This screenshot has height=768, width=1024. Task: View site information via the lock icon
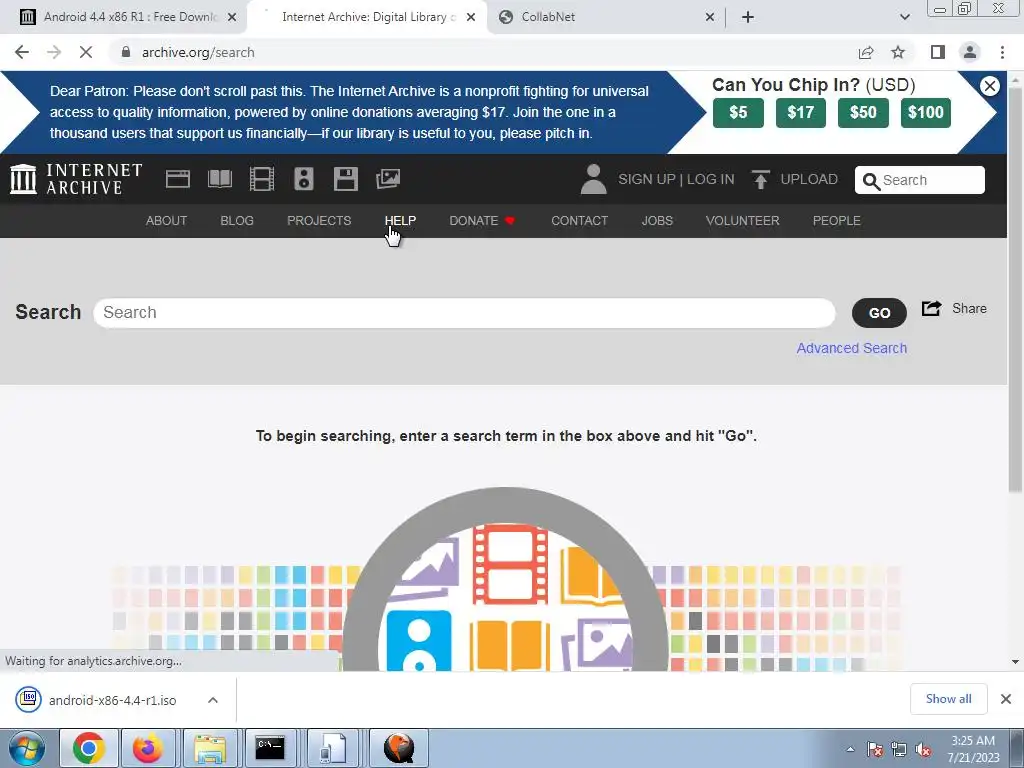(126, 52)
